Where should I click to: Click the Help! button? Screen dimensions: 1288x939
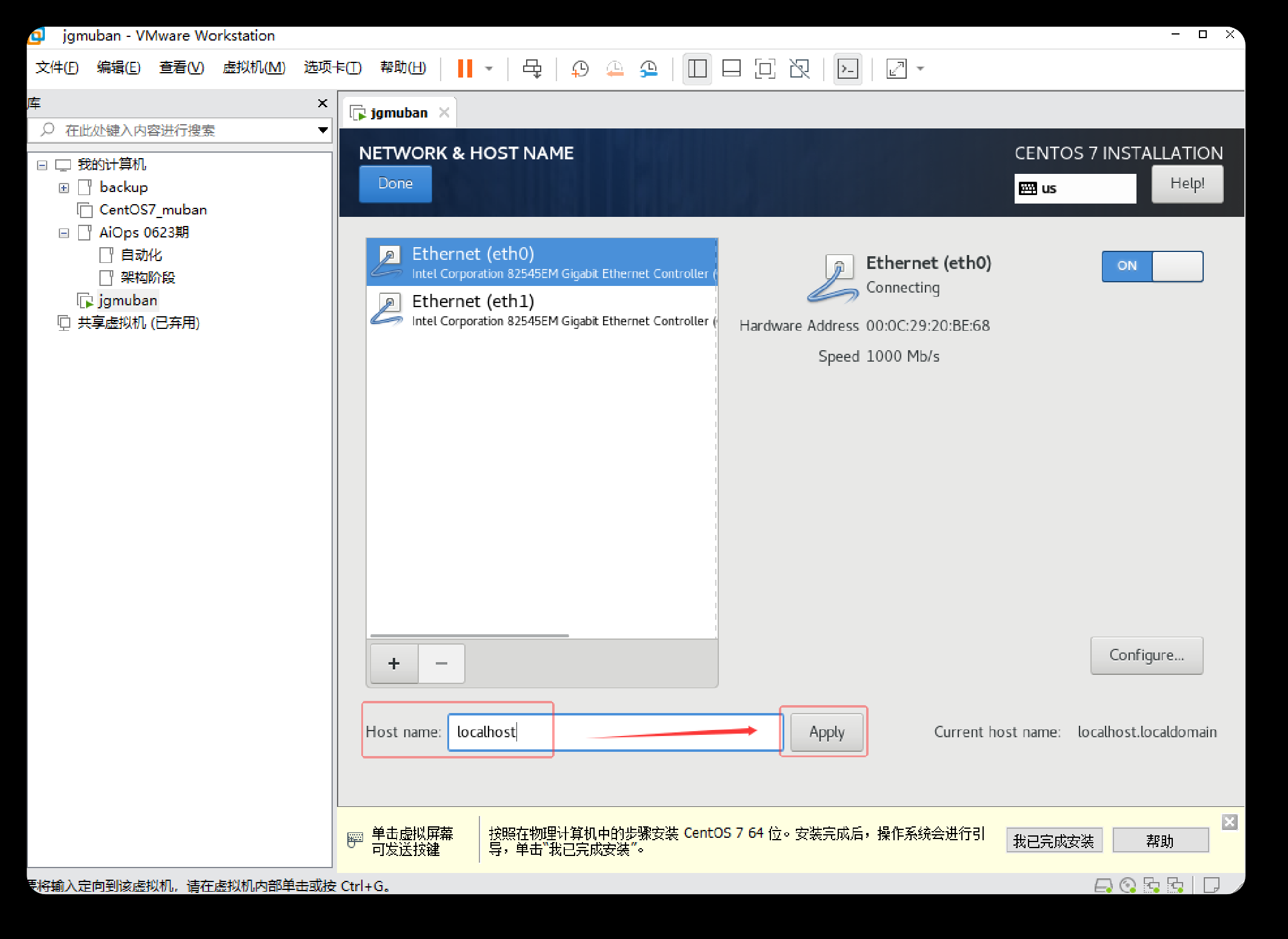1187,184
